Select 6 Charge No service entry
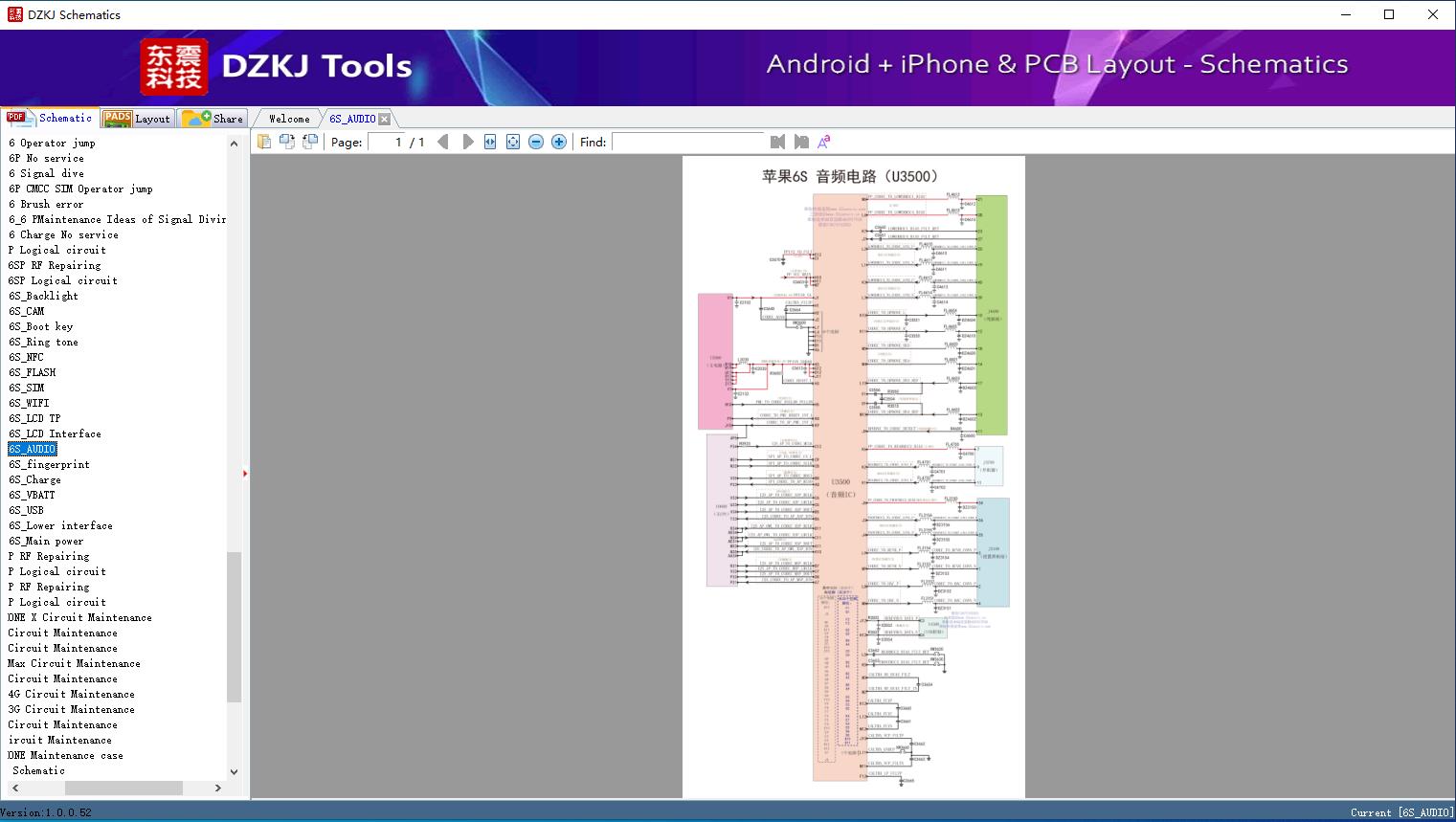 tap(63, 234)
